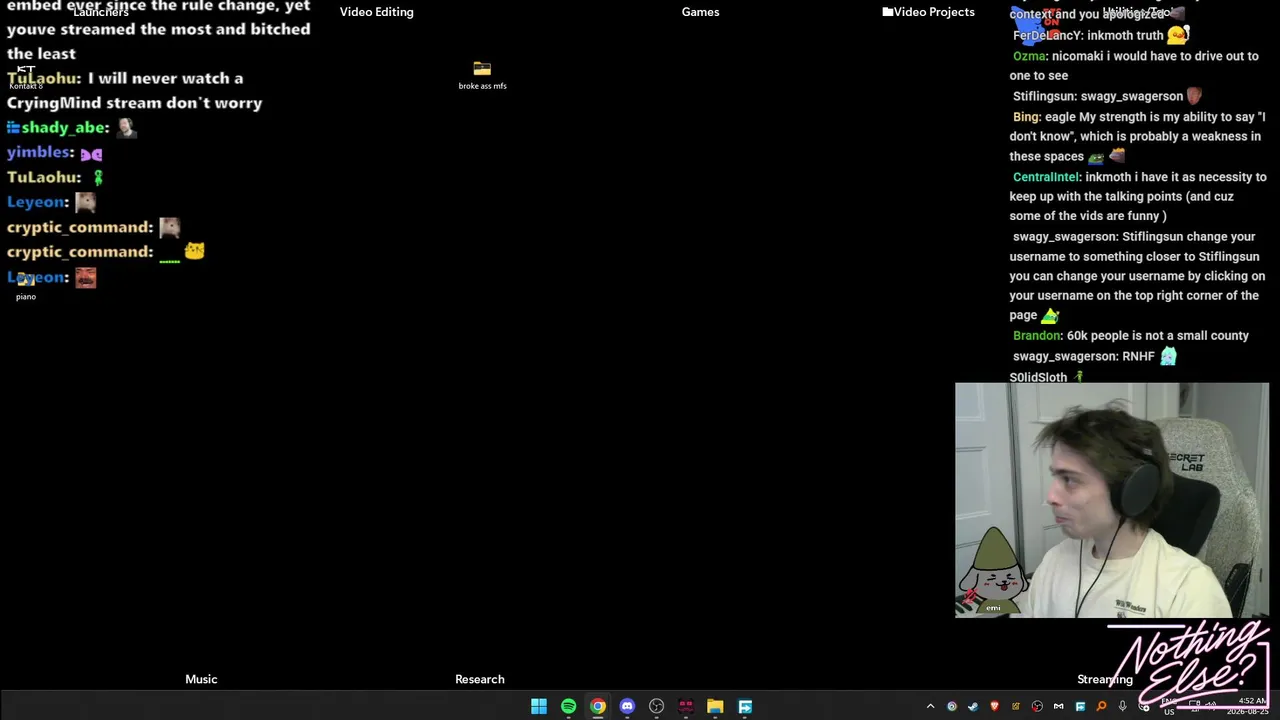Click the webcam feed overlay
This screenshot has height=720, width=1280.
[x=1112, y=500]
